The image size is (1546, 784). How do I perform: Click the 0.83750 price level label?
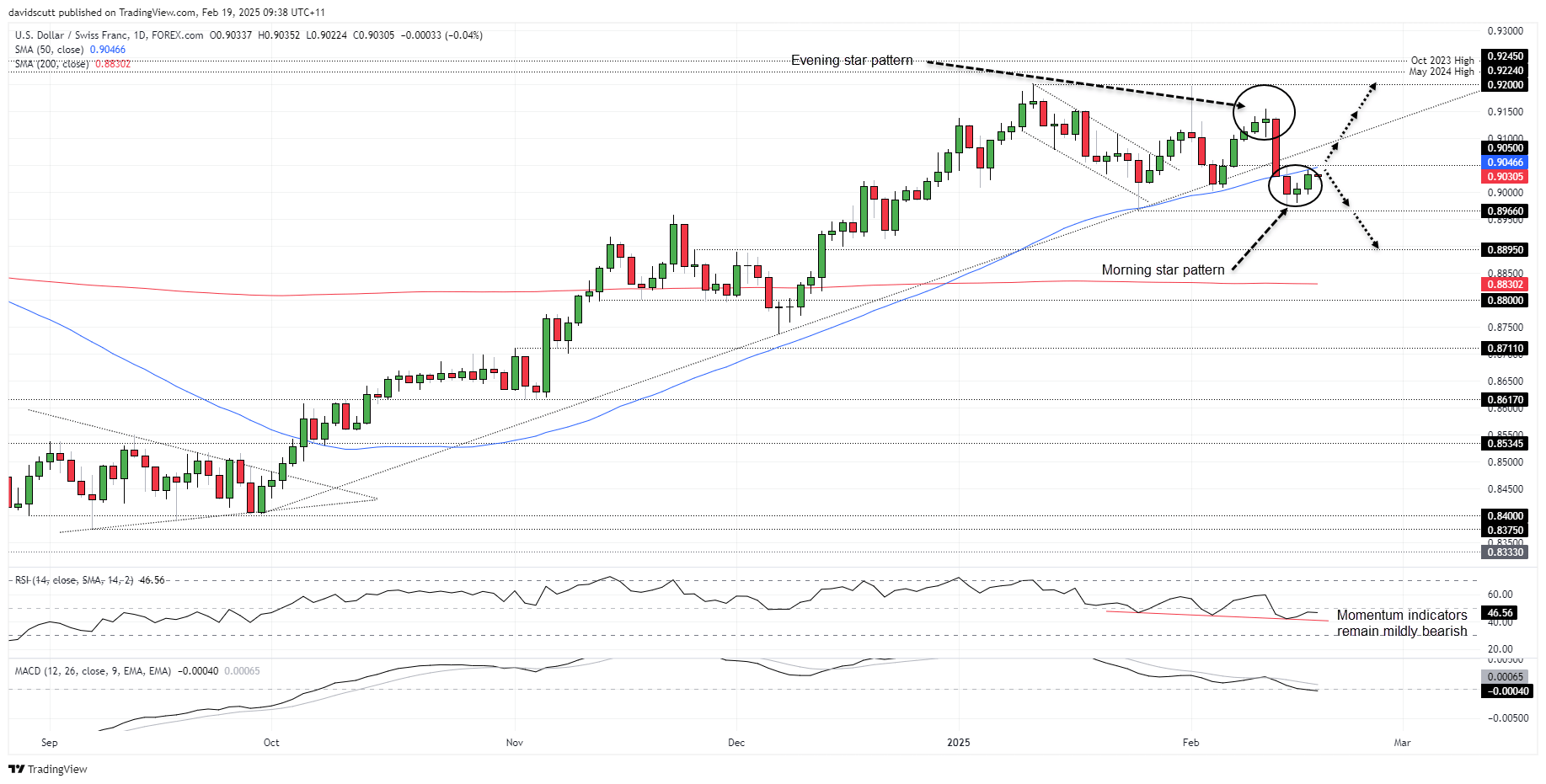coord(1505,531)
